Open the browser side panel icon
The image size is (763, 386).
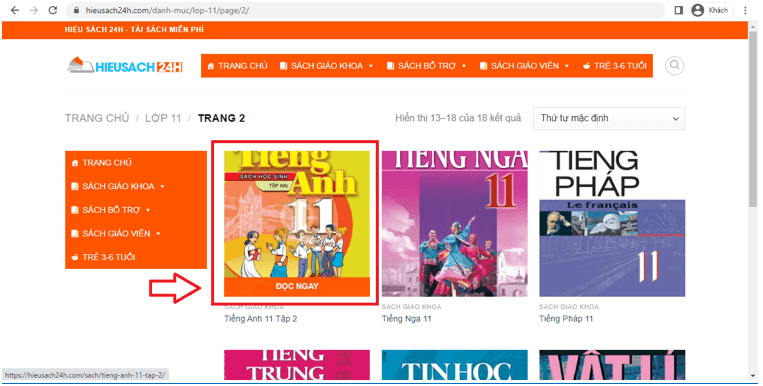tap(678, 10)
